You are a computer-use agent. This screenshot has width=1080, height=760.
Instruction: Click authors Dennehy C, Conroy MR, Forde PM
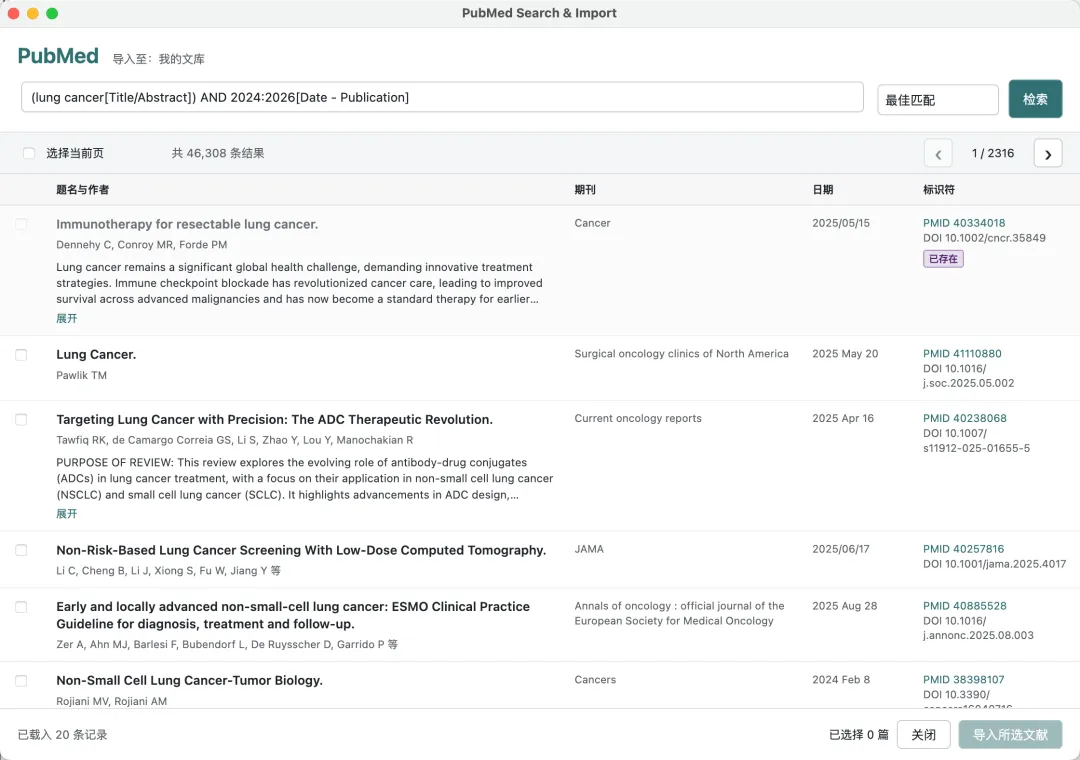point(141,245)
